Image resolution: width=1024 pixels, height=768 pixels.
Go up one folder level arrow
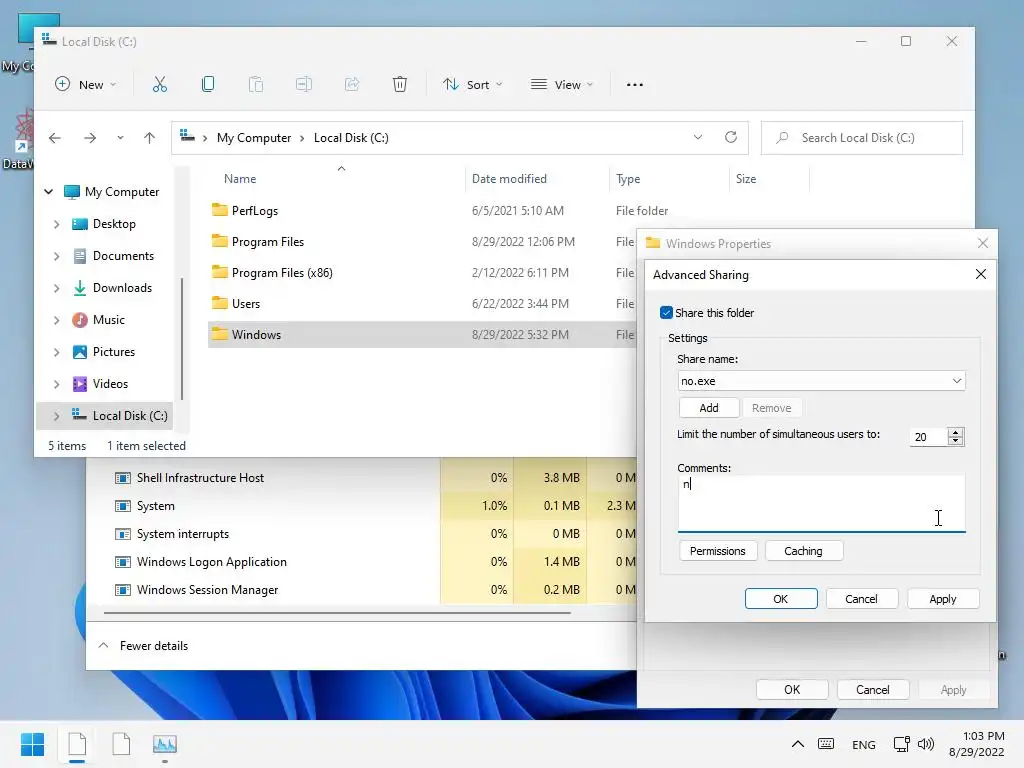point(150,138)
